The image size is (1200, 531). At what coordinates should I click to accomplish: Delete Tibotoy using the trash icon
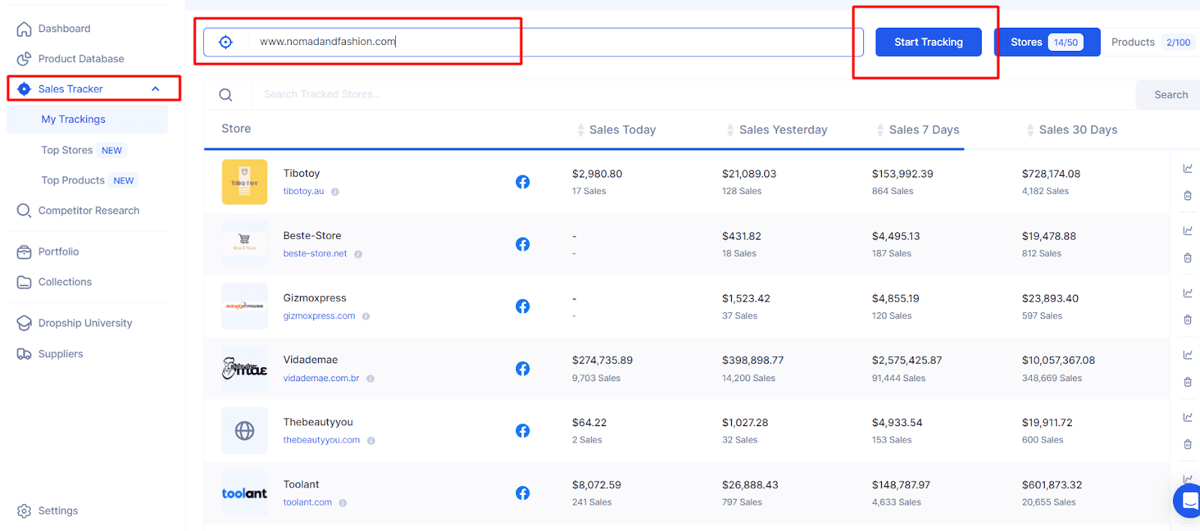(1187, 196)
